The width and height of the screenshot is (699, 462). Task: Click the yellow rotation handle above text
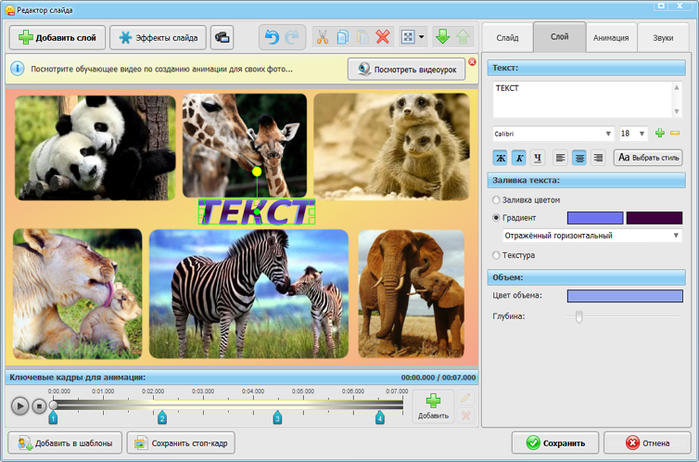tap(257, 171)
